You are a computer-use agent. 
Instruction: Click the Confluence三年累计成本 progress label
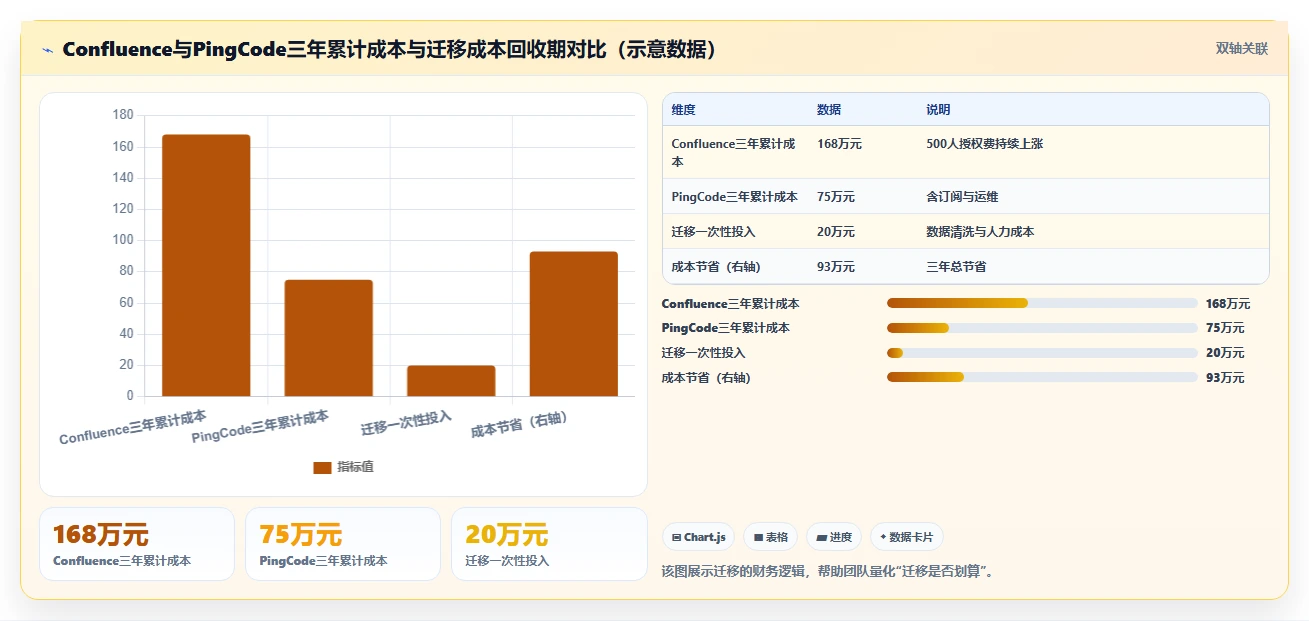[730, 303]
